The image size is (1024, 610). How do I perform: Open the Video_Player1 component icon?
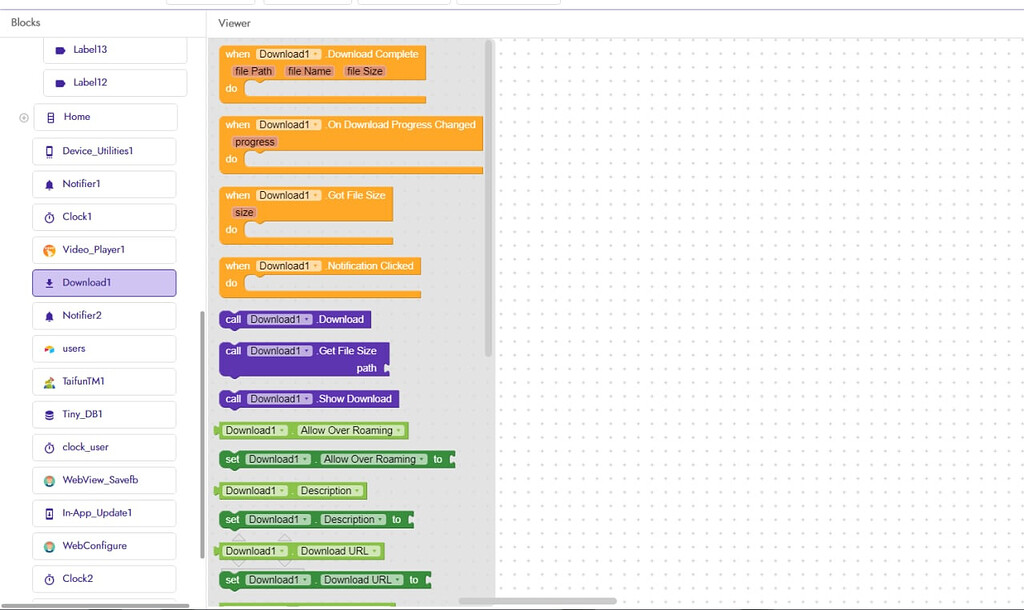49,250
